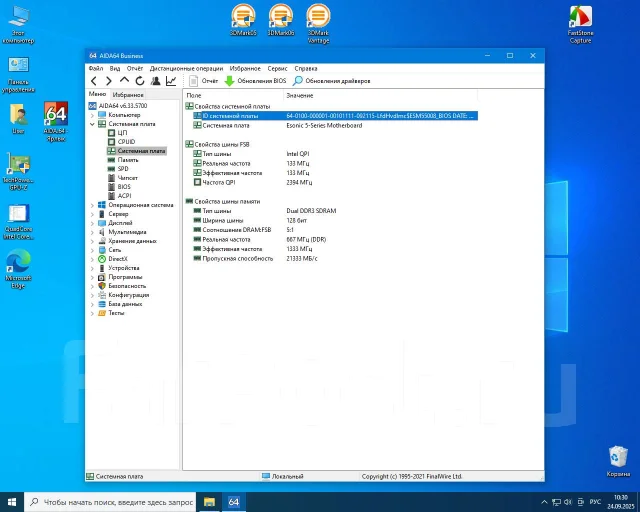Go up one level with Up arrow
Screen dimensions: 640x512
point(124,80)
